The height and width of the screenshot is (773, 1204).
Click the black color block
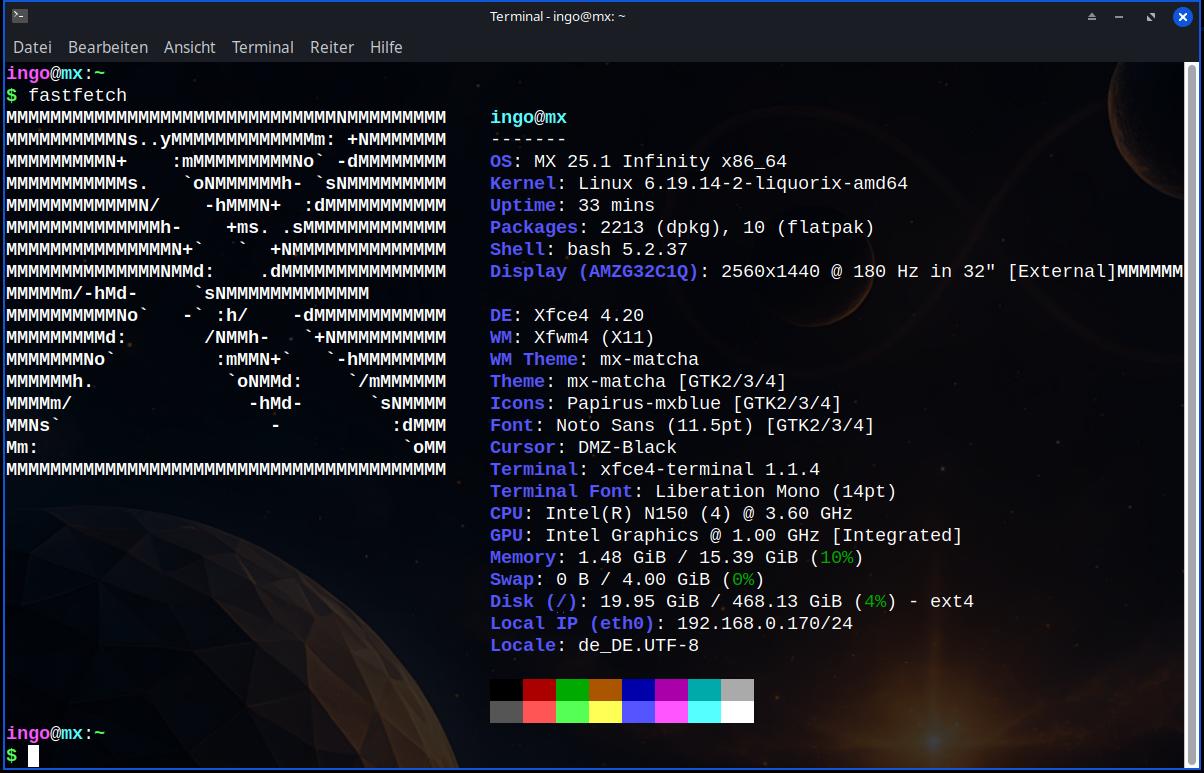point(506,690)
